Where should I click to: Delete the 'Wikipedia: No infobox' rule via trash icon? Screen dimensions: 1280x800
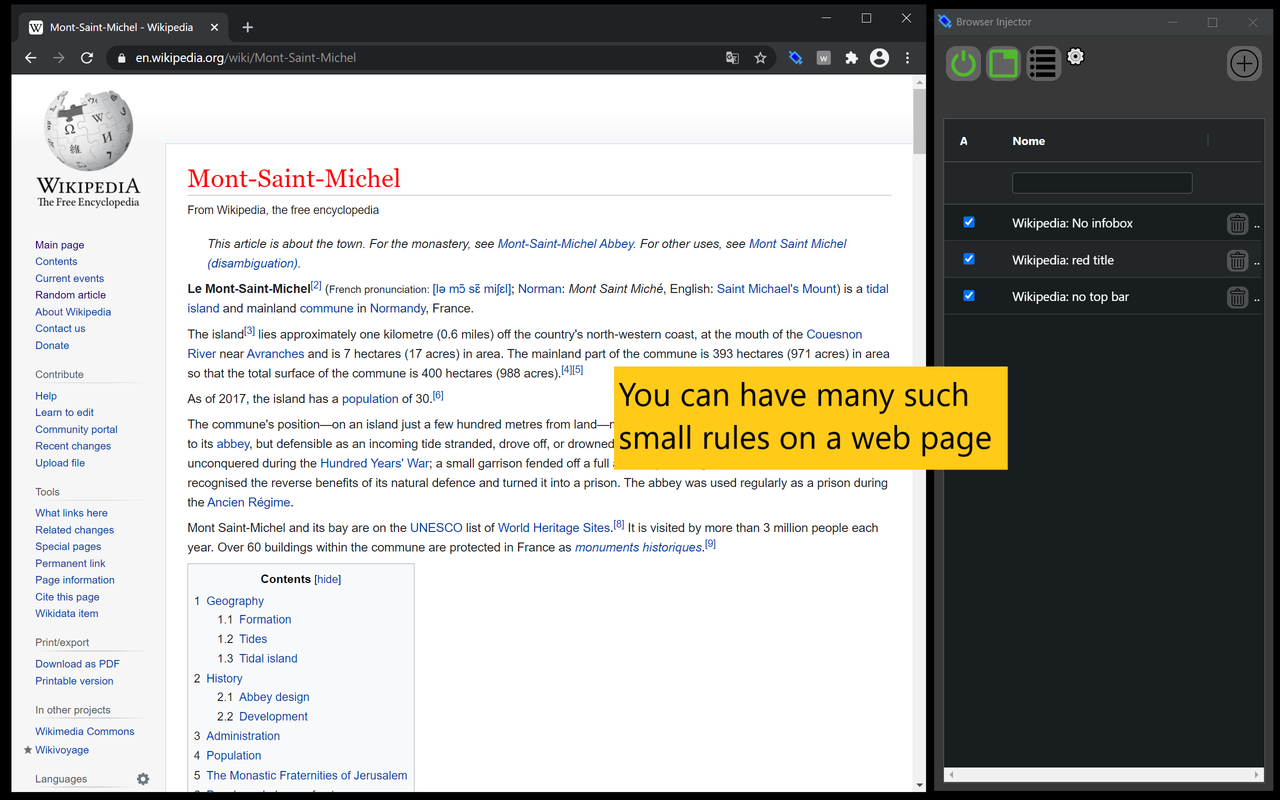pyautogui.click(x=1237, y=223)
